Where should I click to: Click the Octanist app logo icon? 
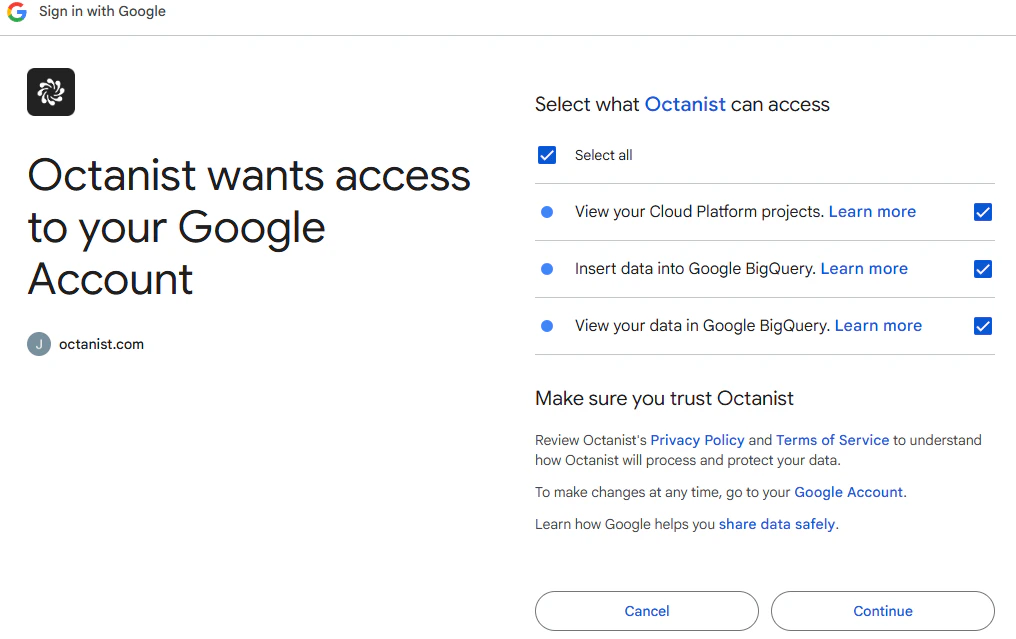point(51,92)
